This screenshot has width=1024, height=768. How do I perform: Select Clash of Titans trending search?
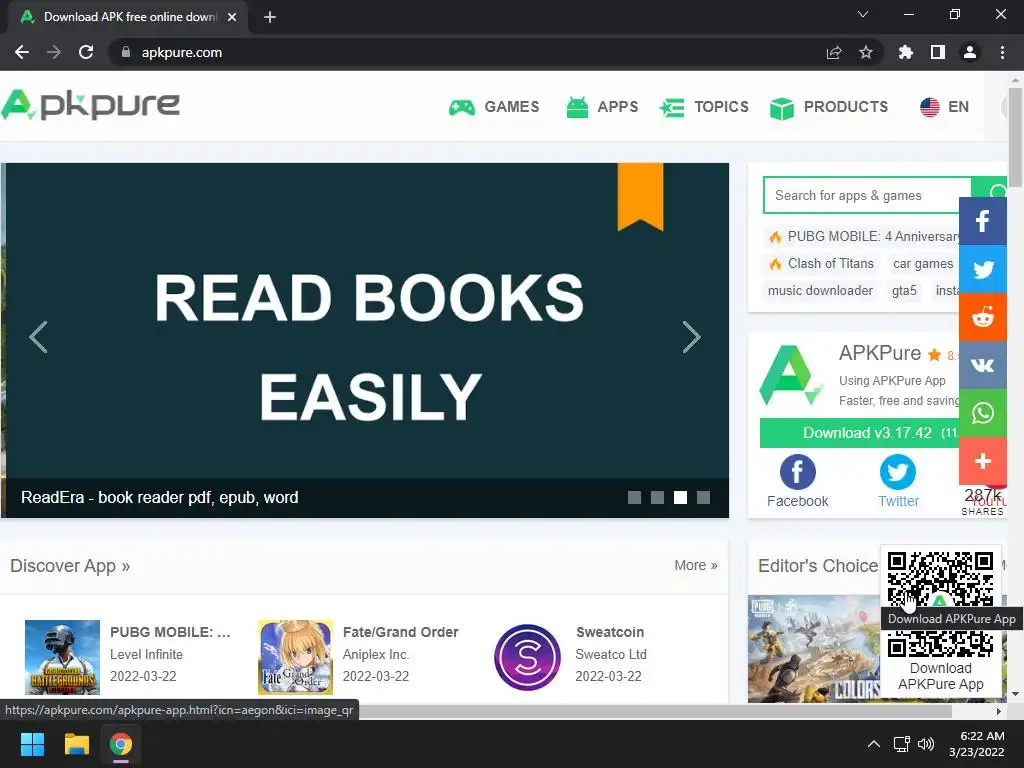click(x=821, y=264)
